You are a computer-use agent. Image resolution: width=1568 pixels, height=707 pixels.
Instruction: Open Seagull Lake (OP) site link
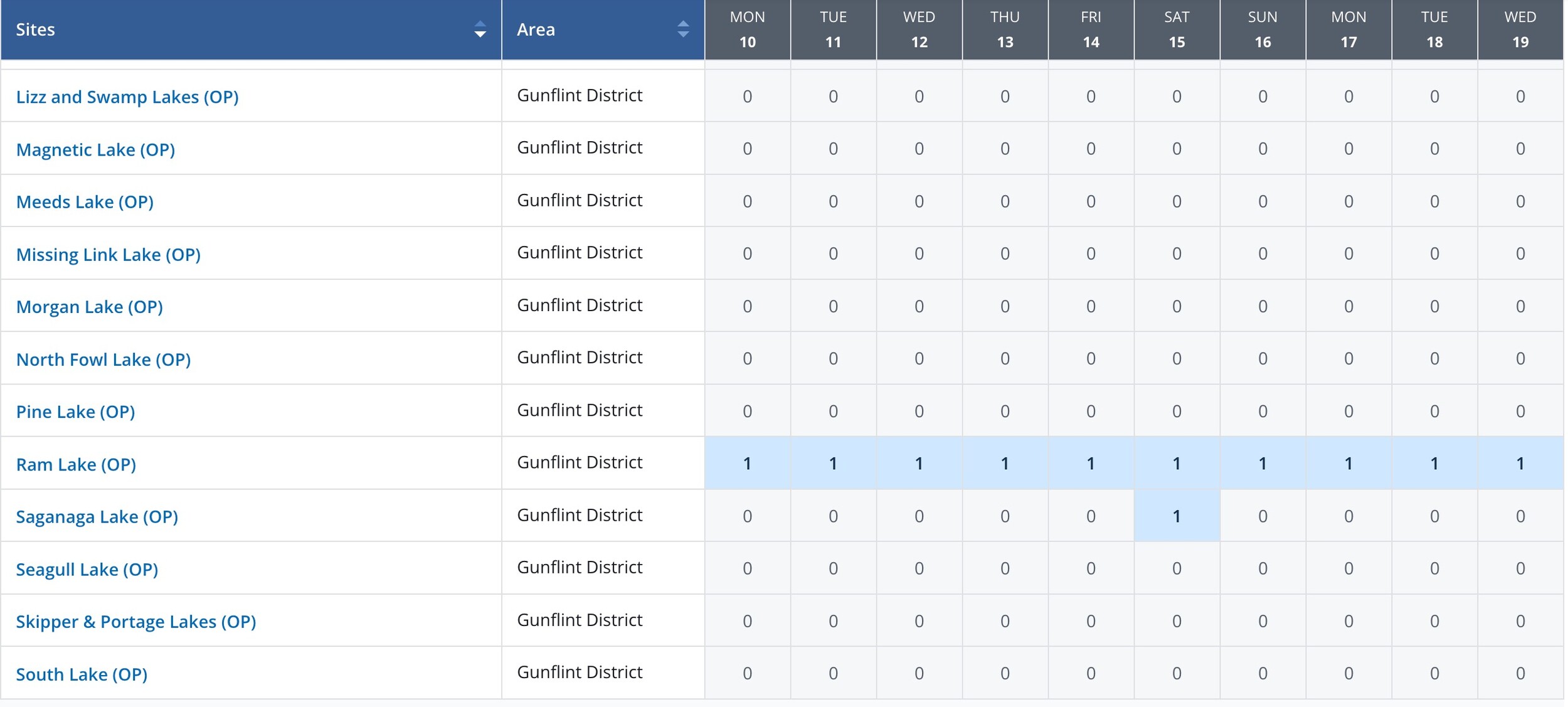87,569
